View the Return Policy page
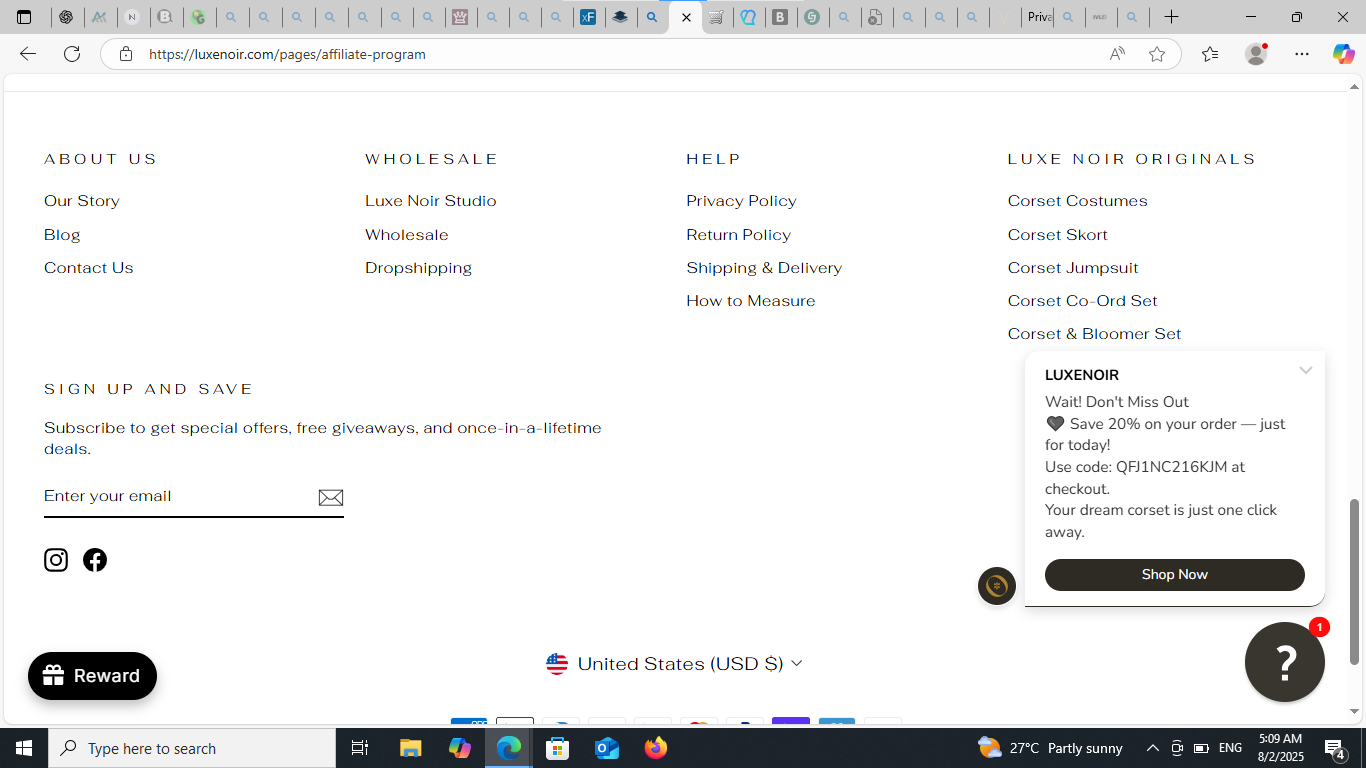1366x768 pixels. coord(739,235)
